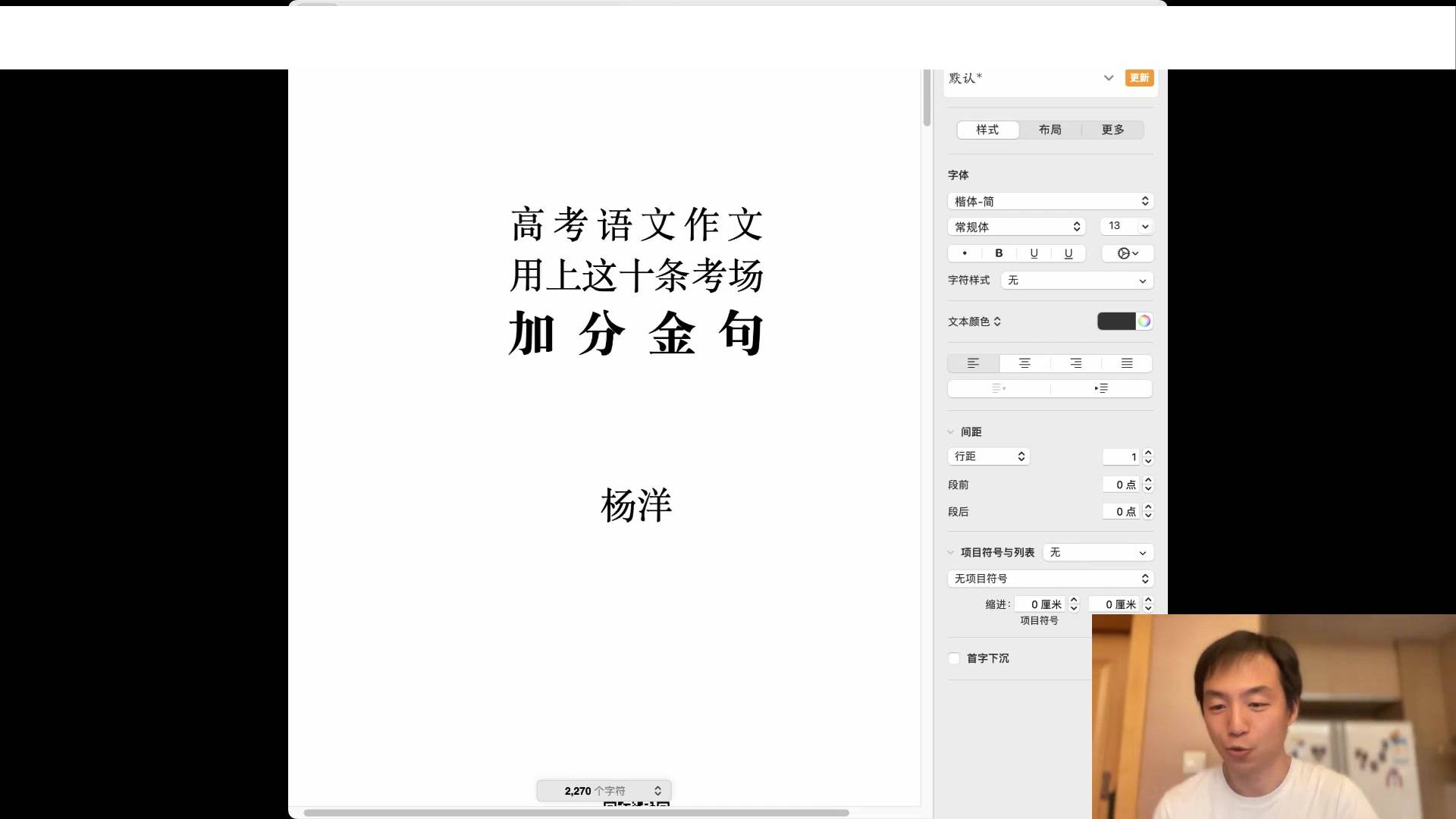Image resolution: width=1456 pixels, height=819 pixels.
Task: Open the 无项目符号 bullet type selector
Action: point(1050,579)
